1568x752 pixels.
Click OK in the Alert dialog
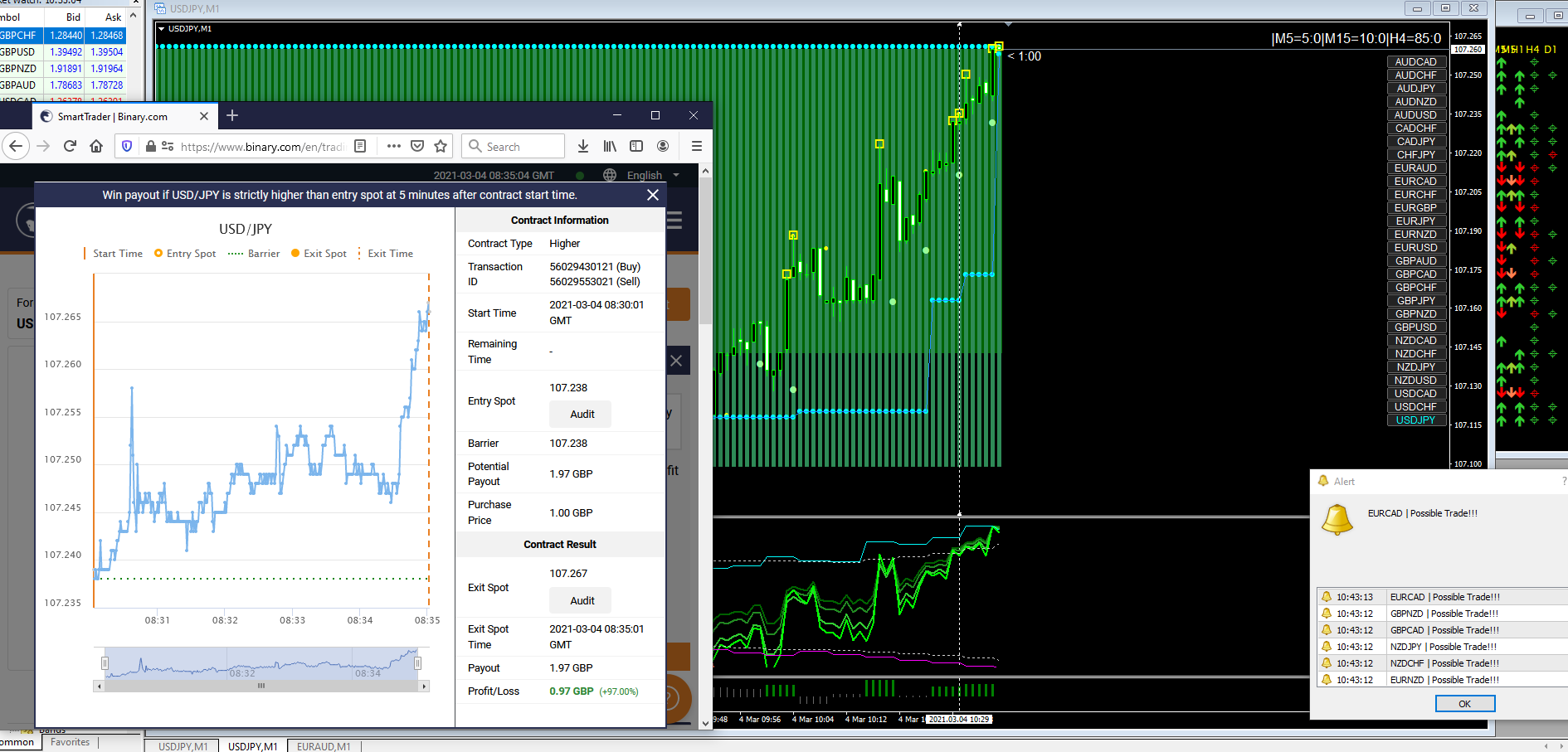1465,704
